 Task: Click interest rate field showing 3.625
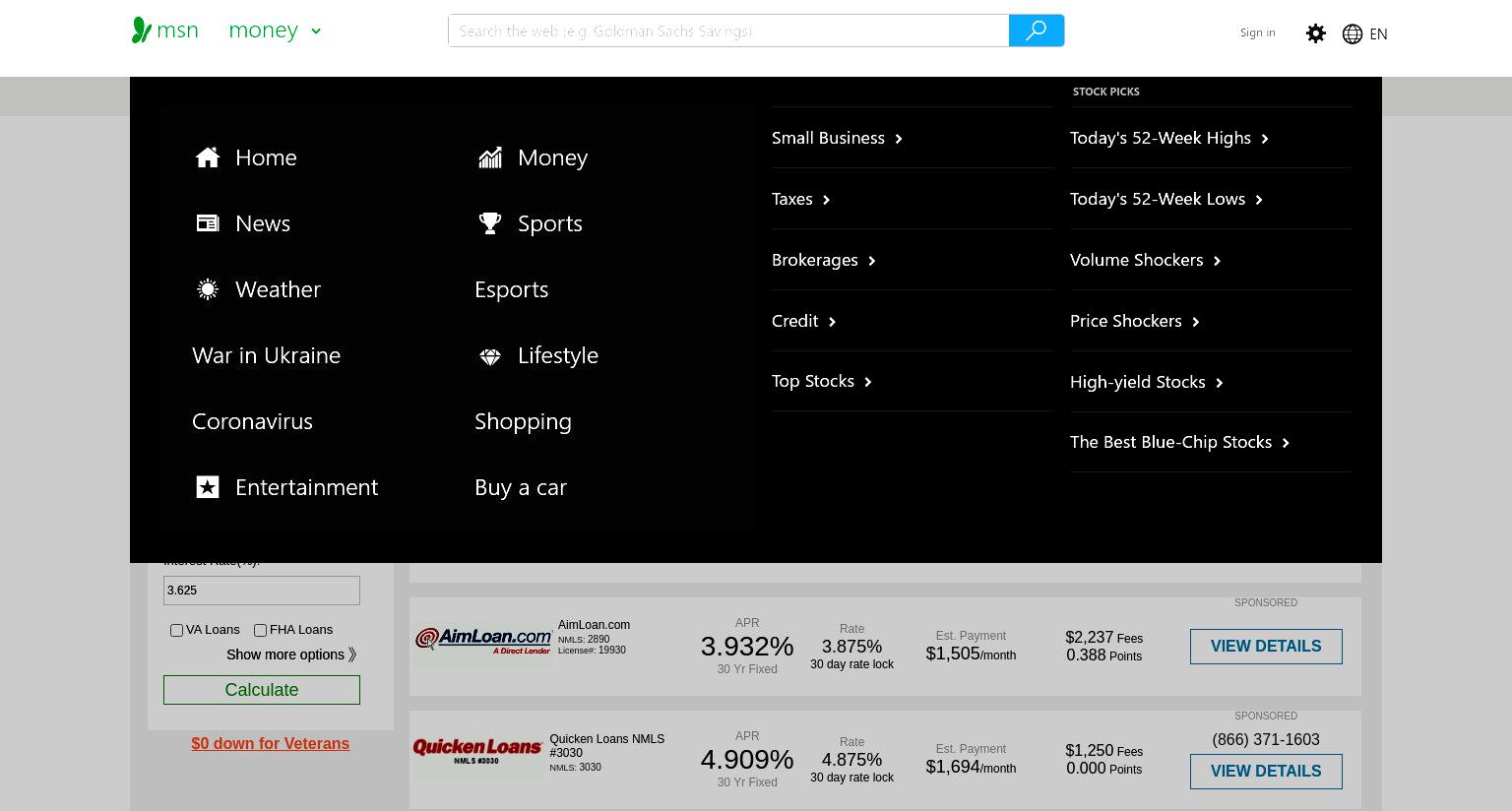coord(262,591)
